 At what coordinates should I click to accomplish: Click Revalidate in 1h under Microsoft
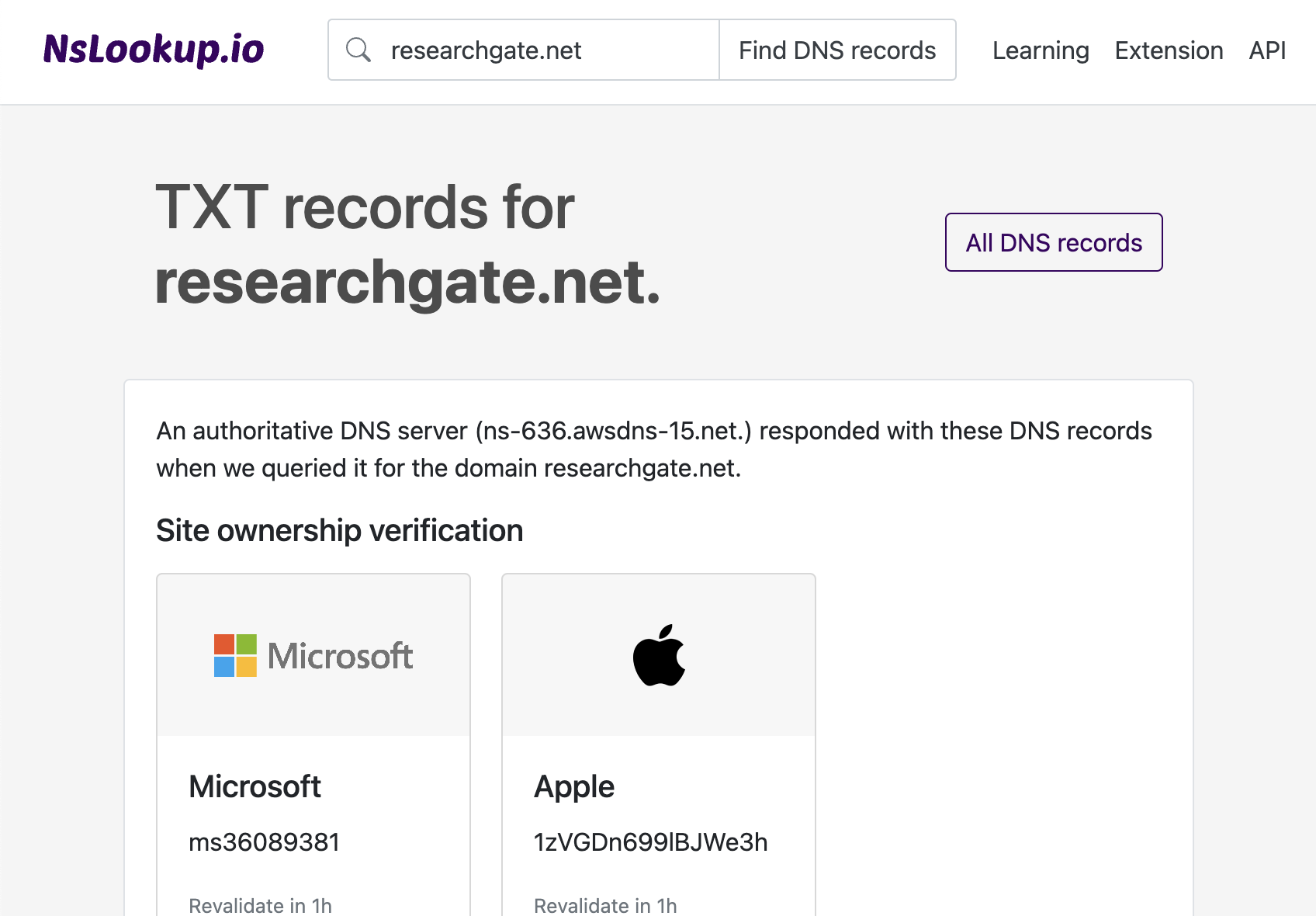pyautogui.click(x=260, y=903)
